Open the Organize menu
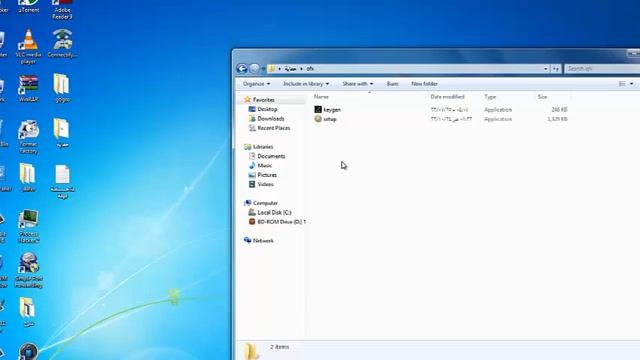The image size is (640, 360). click(x=256, y=84)
